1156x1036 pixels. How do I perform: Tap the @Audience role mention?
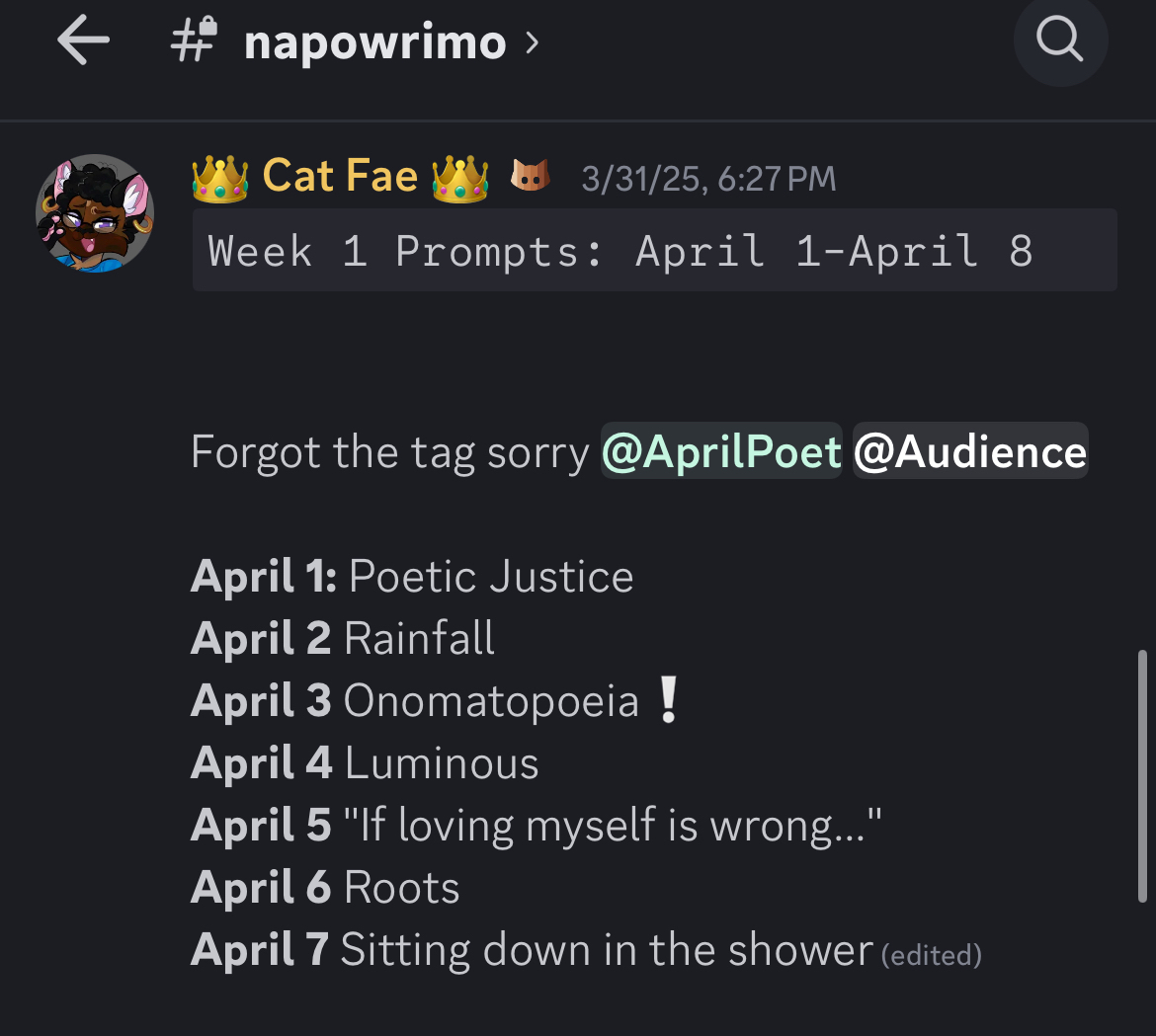coord(969,452)
